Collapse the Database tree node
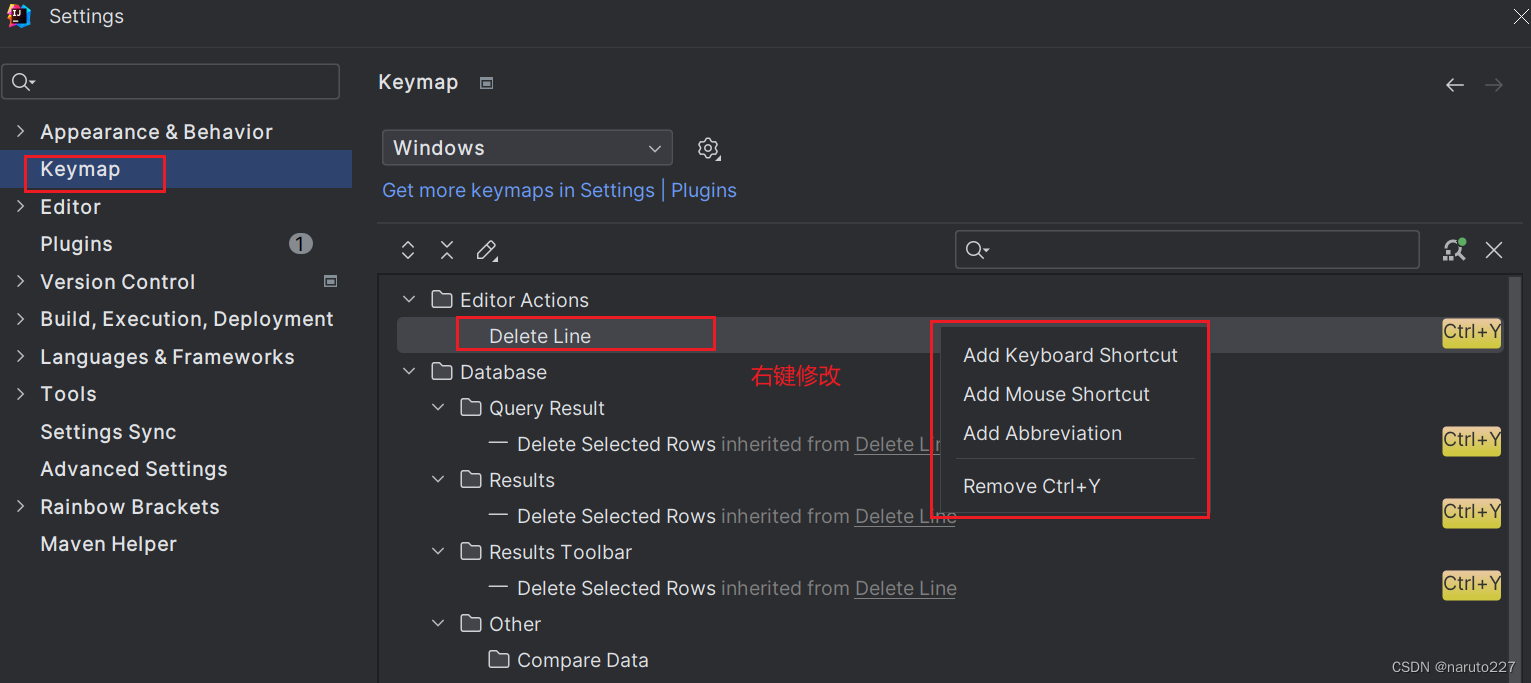The height and width of the screenshot is (683, 1531). point(408,371)
